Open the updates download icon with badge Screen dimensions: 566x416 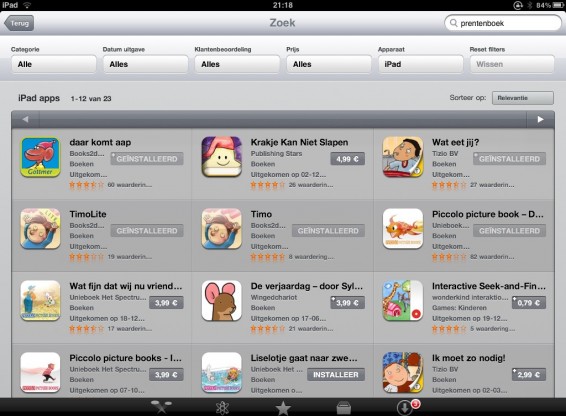point(407,408)
